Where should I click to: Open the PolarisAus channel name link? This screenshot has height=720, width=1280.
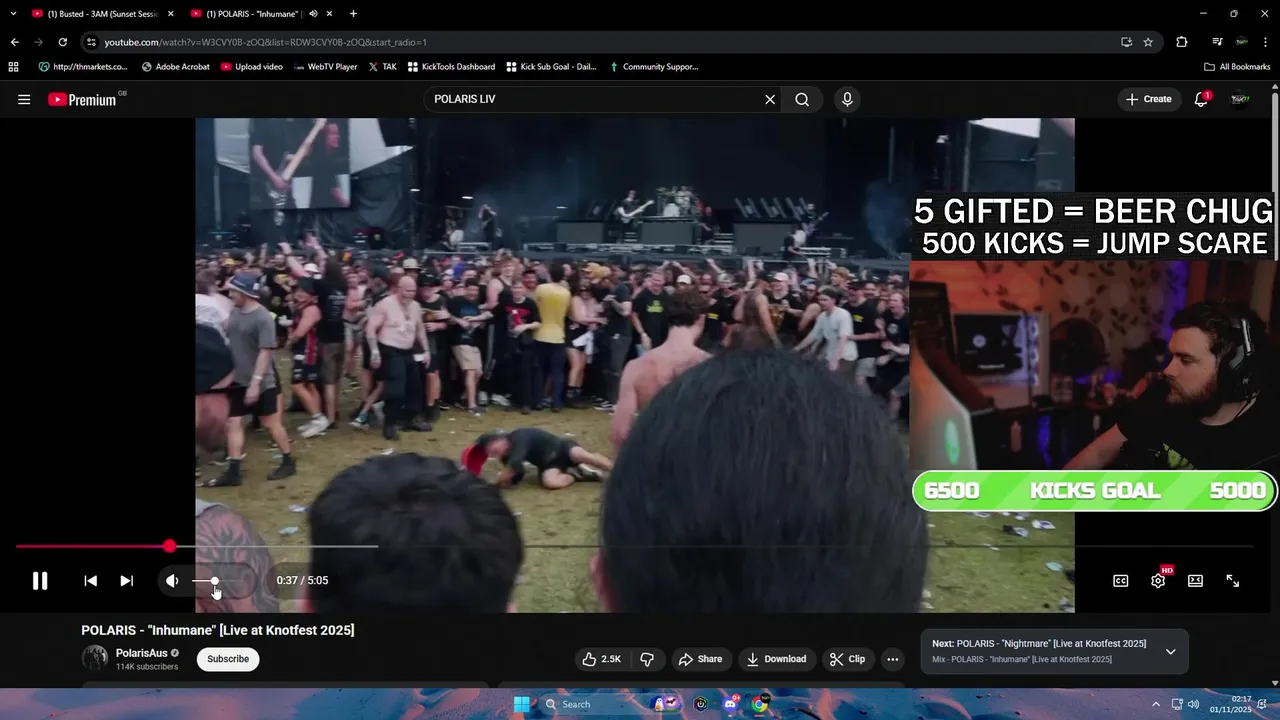coord(141,653)
